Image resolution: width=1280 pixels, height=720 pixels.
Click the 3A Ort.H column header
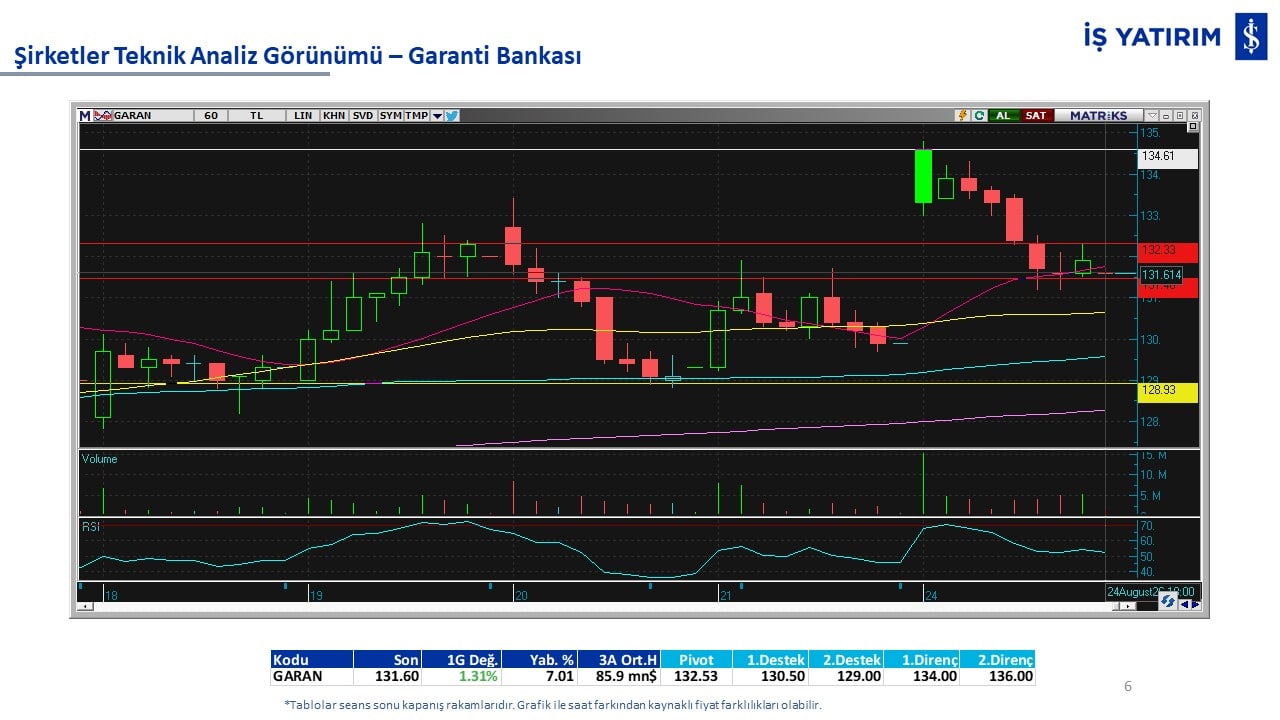click(x=620, y=659)
